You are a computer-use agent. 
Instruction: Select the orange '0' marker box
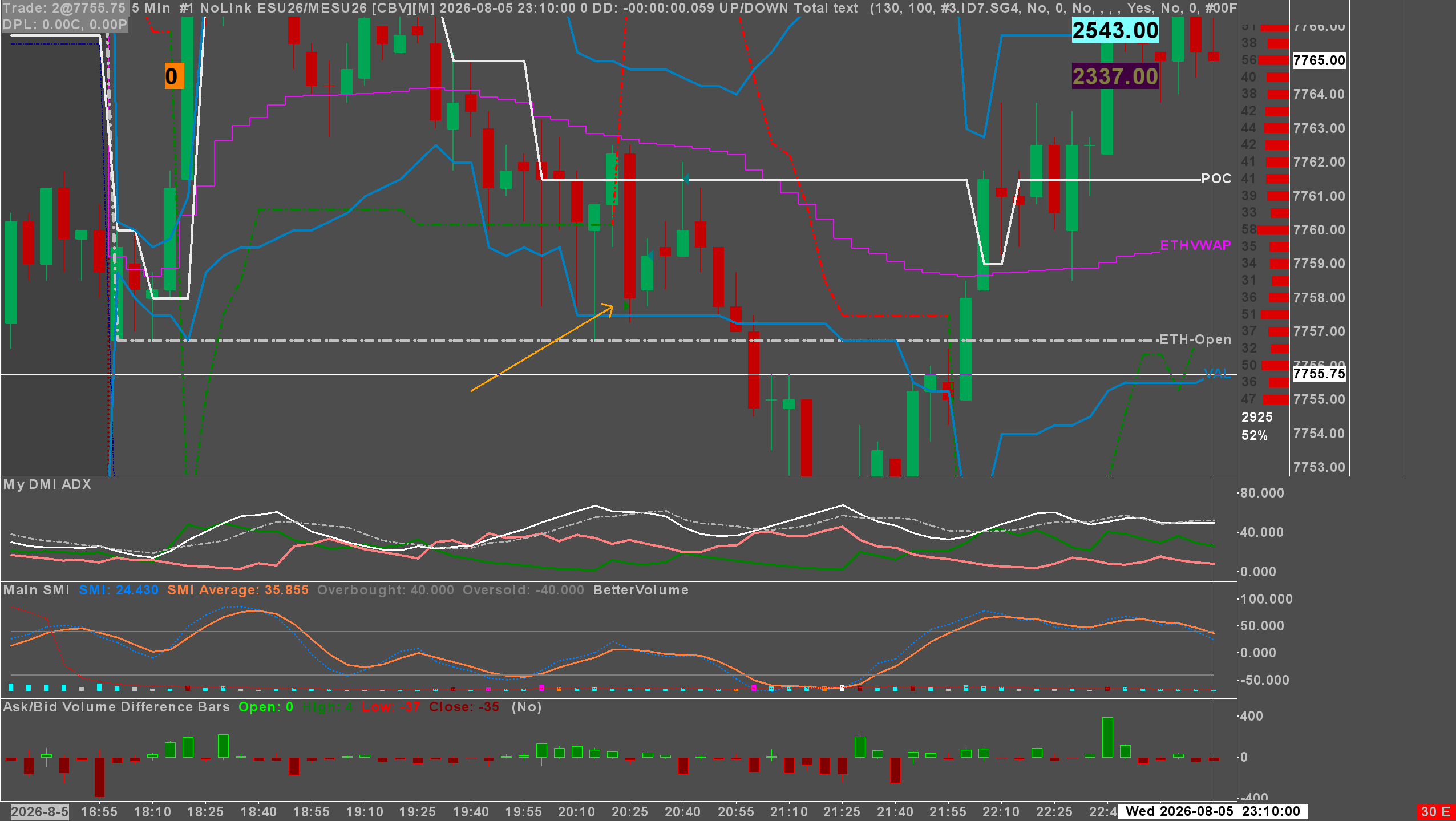[x=174, y=76]
